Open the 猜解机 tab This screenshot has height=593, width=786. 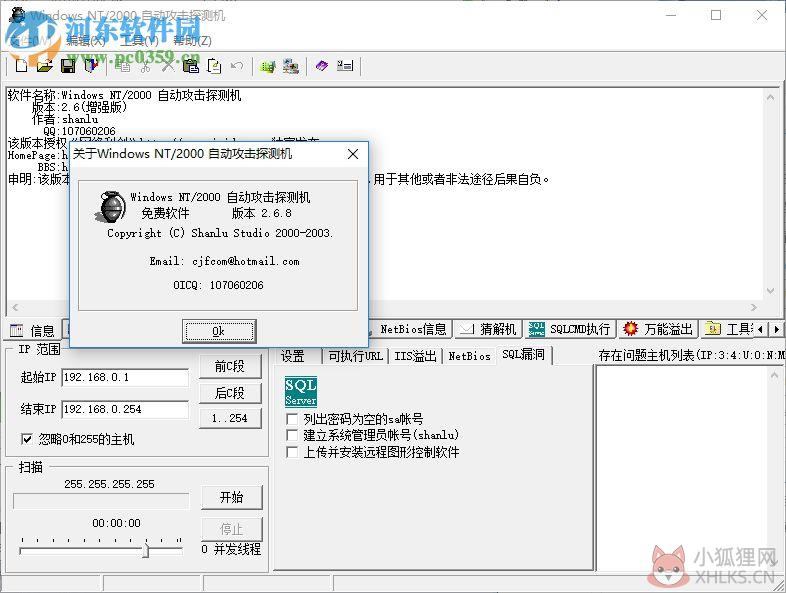pos(488,329)
